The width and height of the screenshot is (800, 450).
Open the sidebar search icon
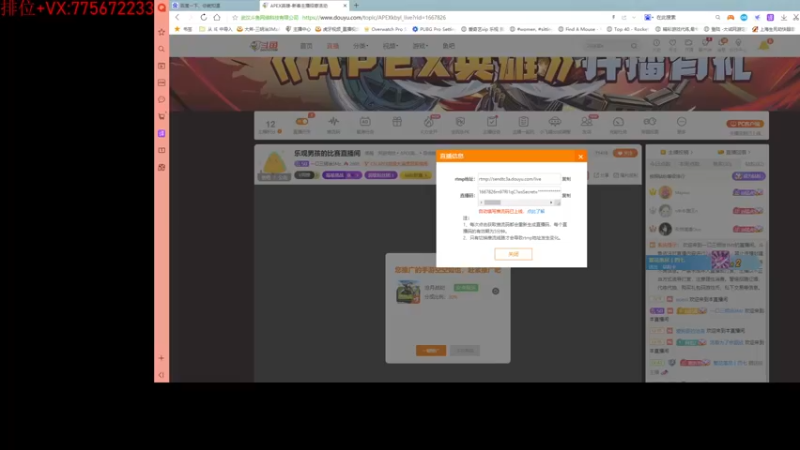(x=161, y=49)
